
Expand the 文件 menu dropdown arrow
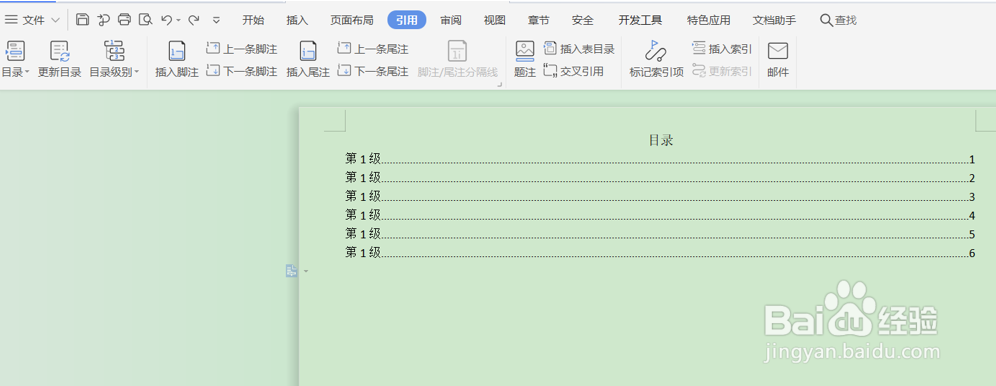55,20
